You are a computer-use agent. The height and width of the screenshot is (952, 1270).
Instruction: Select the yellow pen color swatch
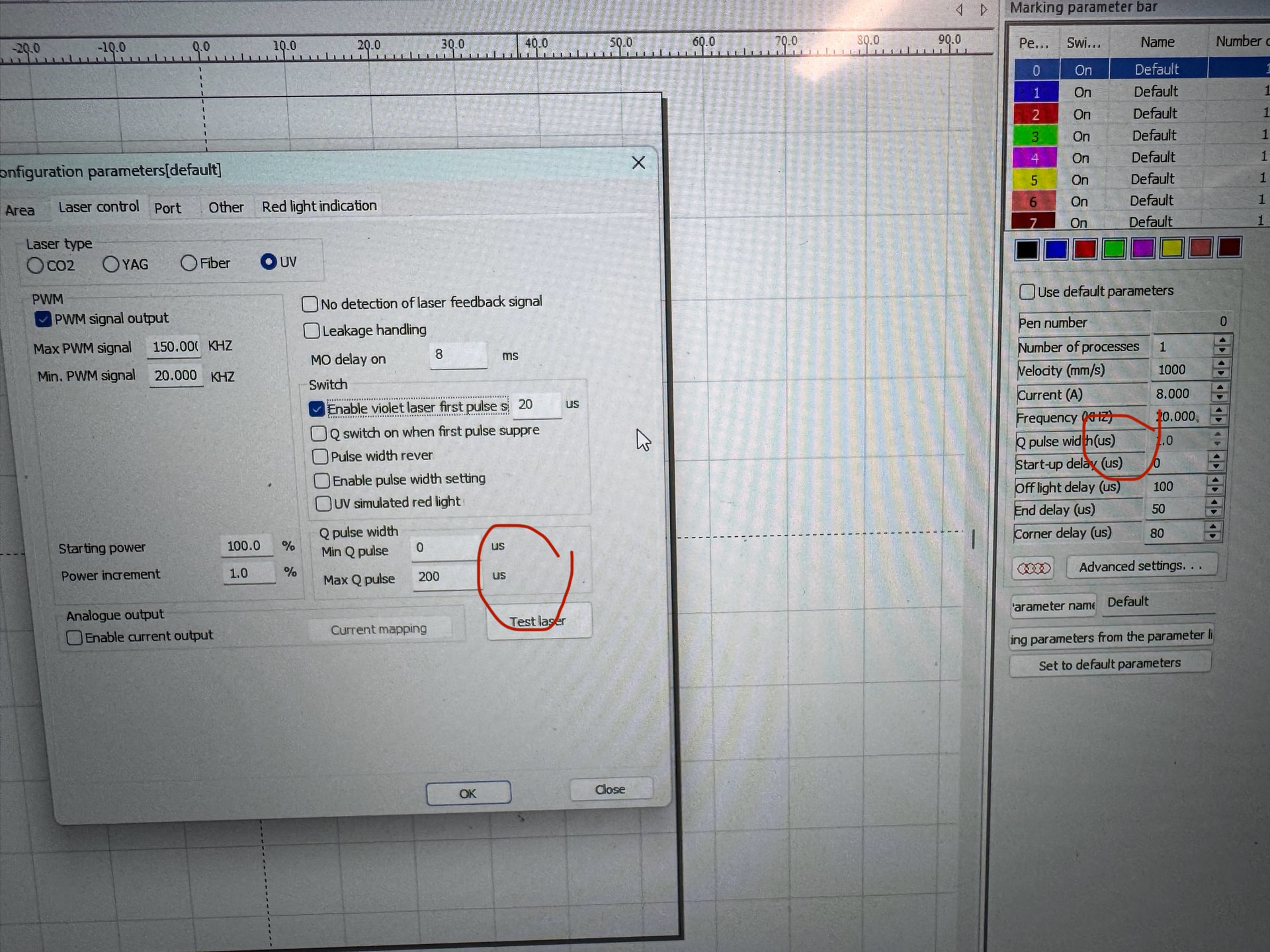click(1171, 249)
